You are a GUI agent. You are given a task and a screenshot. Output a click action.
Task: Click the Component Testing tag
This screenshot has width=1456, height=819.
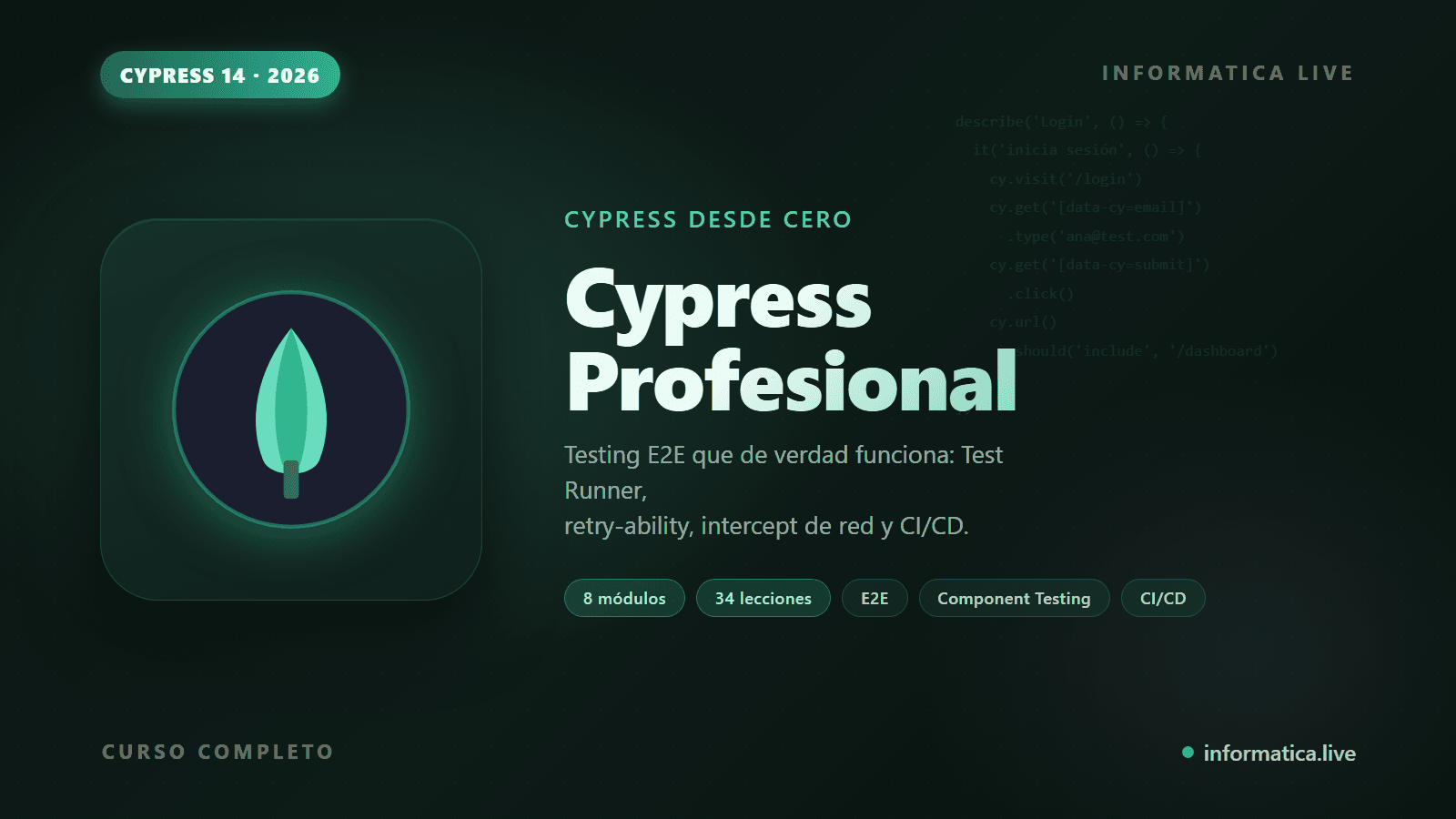(x=1014, y=598)
